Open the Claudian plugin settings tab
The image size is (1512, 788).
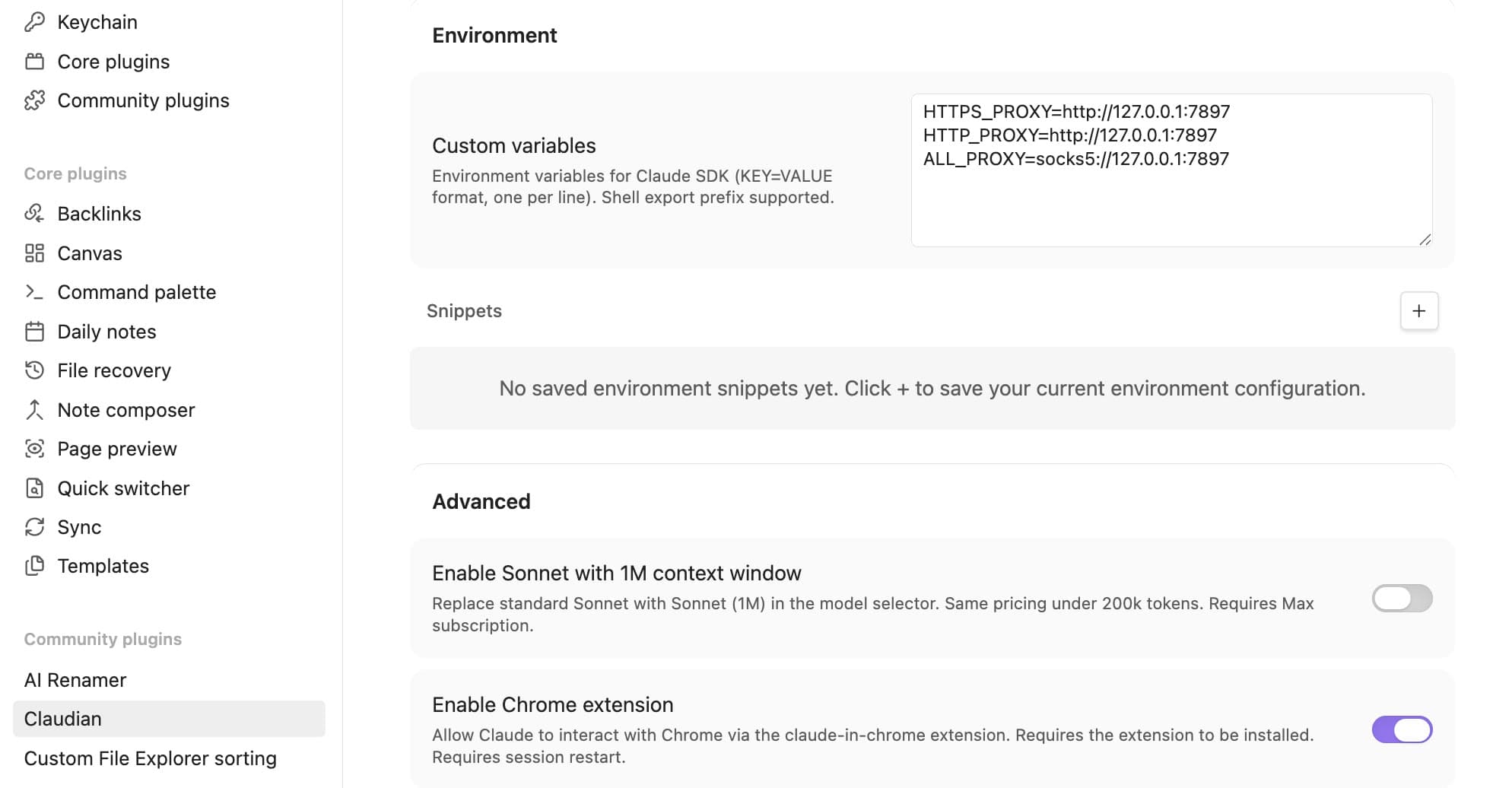tap(169, 719)
